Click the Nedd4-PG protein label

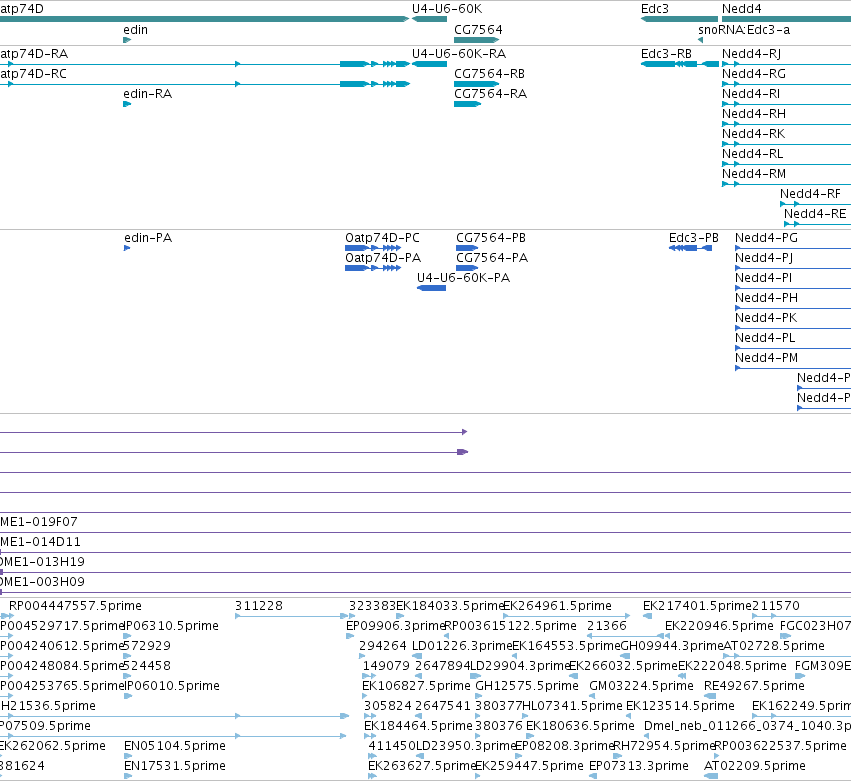click(x=766, y=238)
